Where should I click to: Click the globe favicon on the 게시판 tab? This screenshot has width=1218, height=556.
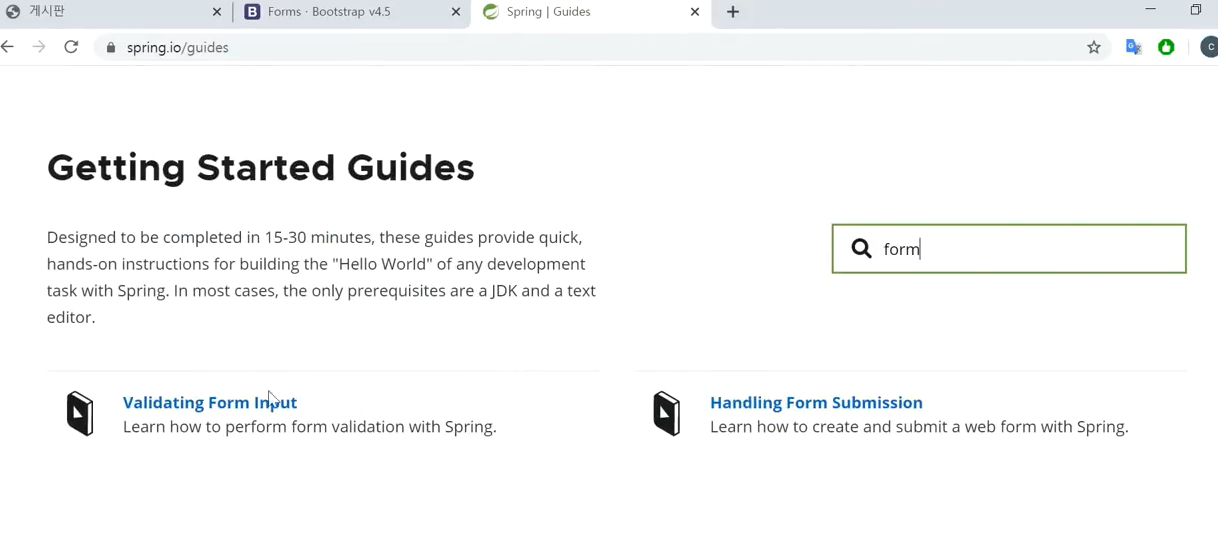click(13, 12)
